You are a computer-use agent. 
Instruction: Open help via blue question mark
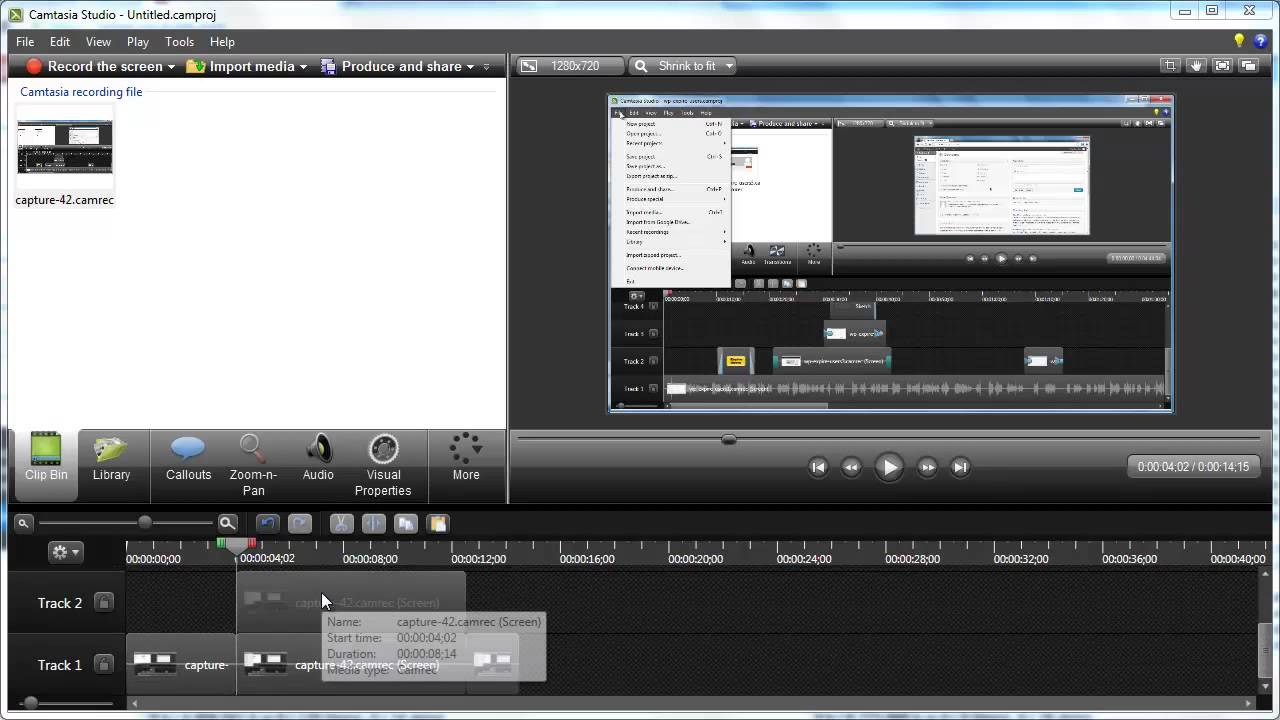pyautogui.click(x=1259, y=41)
